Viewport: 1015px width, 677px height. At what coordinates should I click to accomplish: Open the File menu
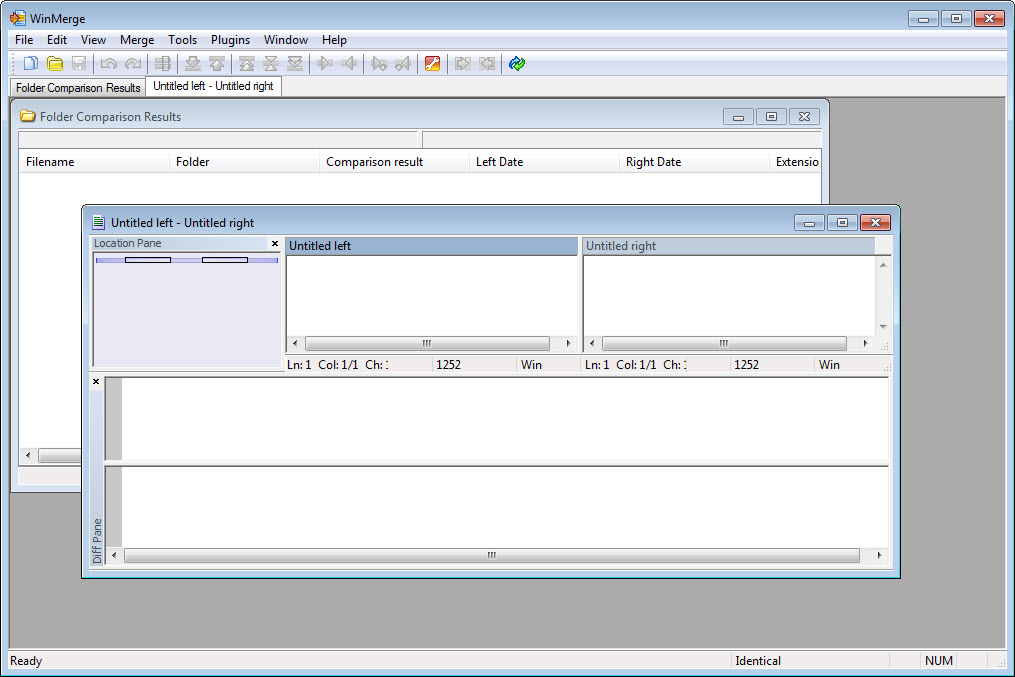[x=24, y=40]
